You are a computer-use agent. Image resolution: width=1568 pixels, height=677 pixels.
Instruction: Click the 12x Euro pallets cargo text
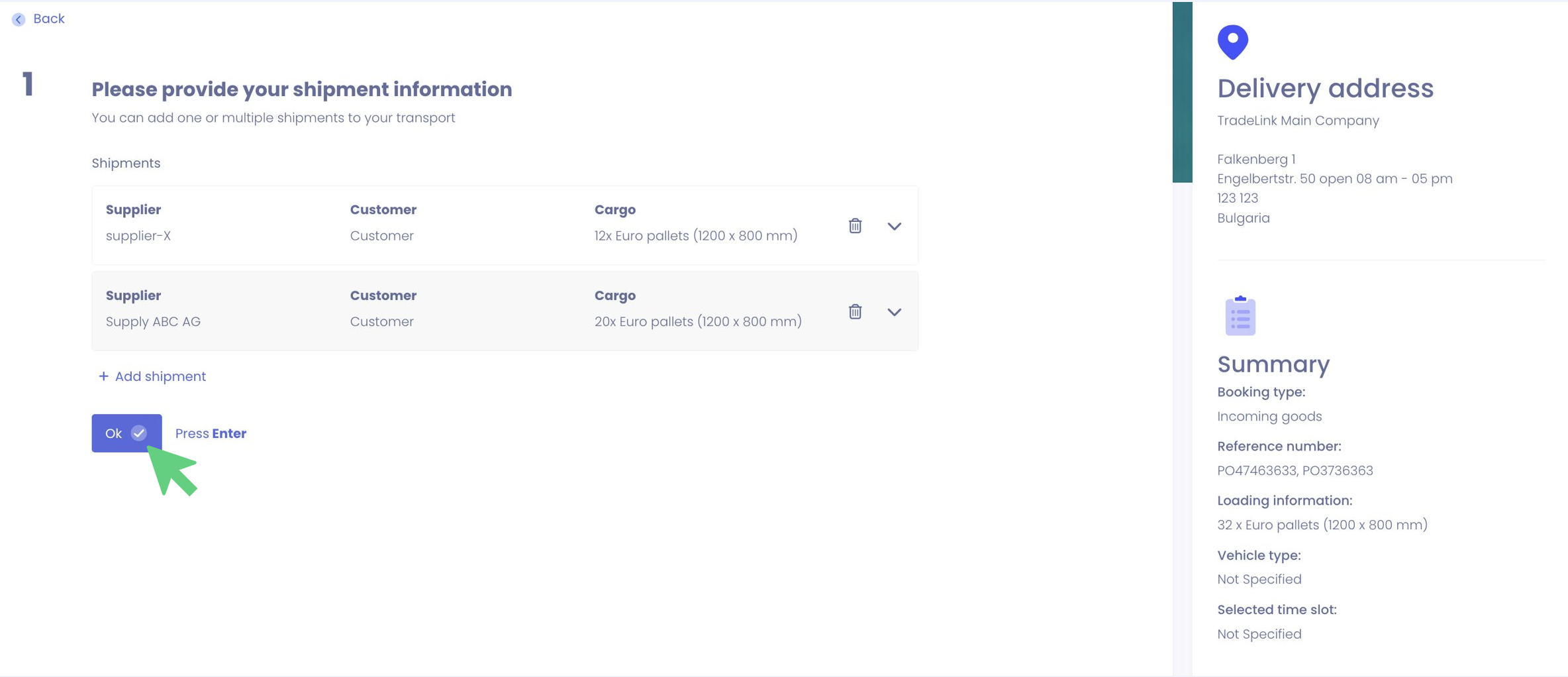coord(695,236)
